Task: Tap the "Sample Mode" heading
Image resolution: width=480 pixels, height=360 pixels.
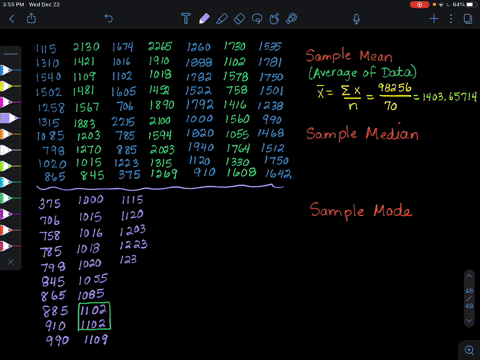Action: (x=361, y=211)
